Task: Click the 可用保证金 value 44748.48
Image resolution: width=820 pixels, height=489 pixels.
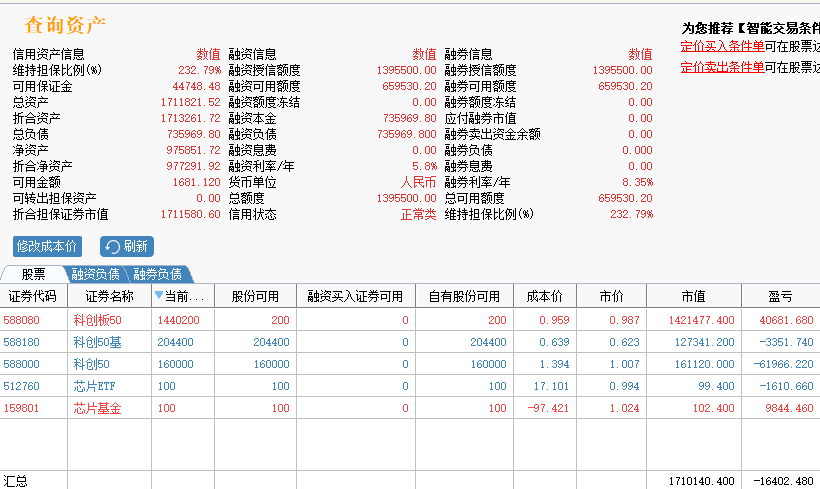Action: [x=197, y=86]
